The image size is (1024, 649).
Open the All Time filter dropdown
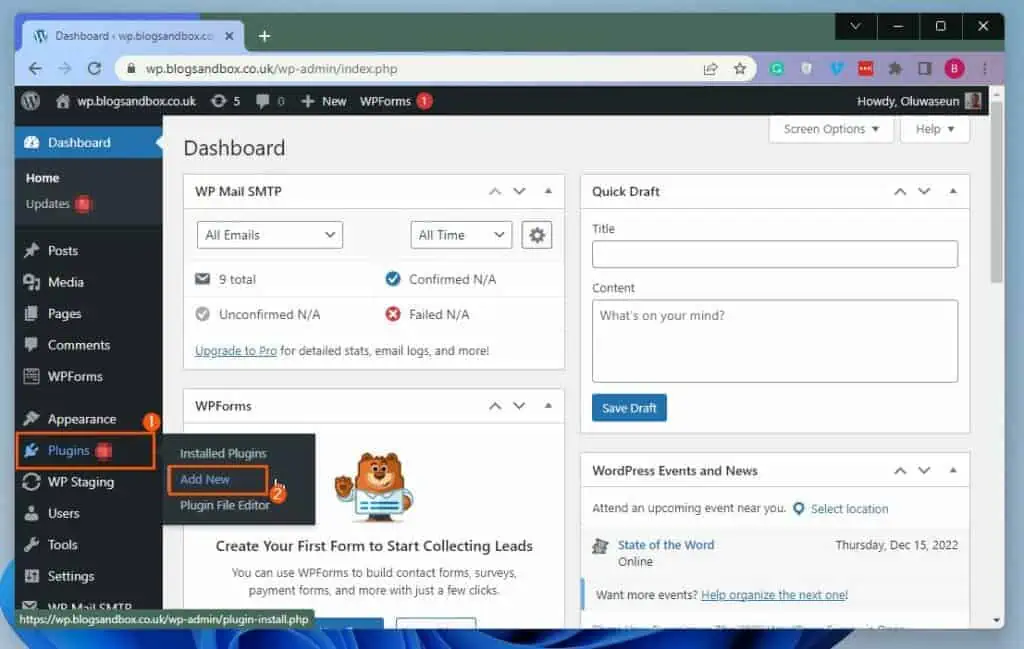460,234
